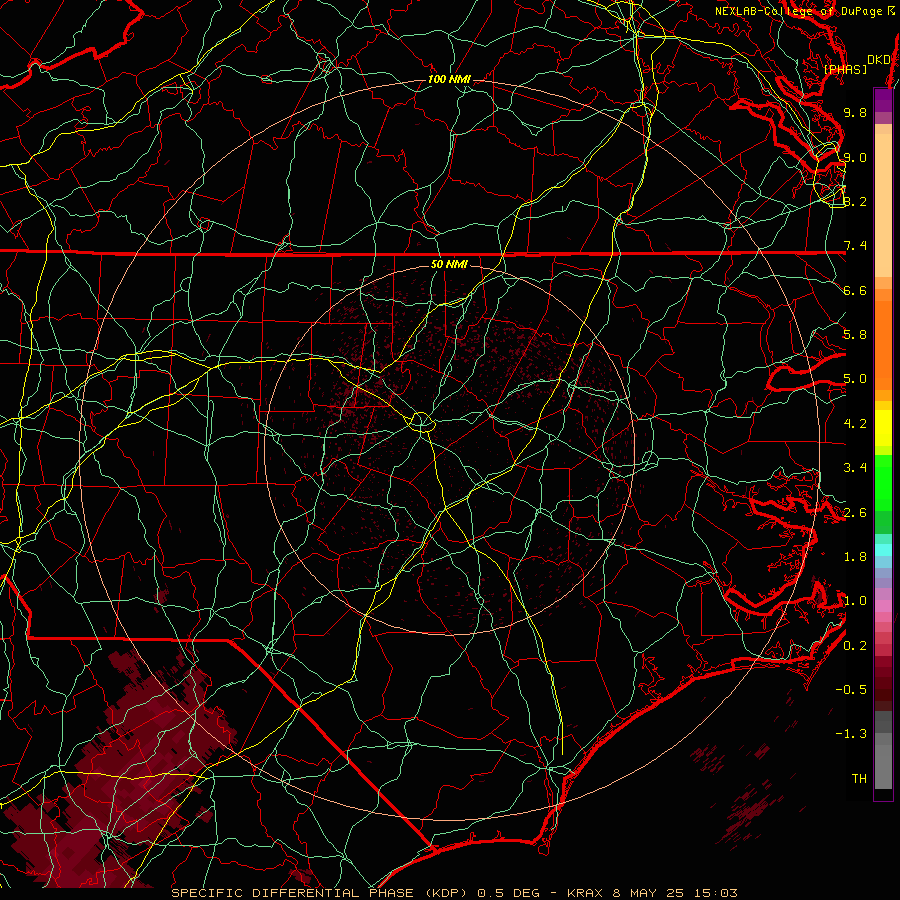Select the bright green color bar band
Viewport: 900px width, 900px height.
pyautogui.click(x=883, y=482)
